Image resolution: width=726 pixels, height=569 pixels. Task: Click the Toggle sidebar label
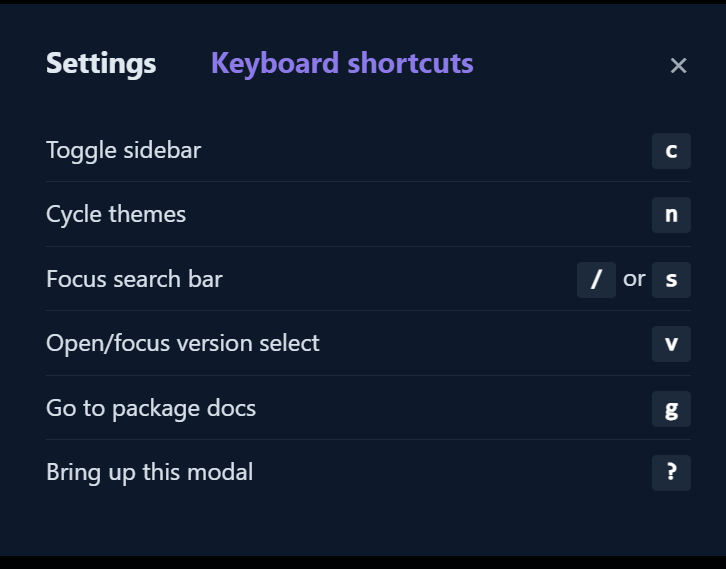[123, 151]
